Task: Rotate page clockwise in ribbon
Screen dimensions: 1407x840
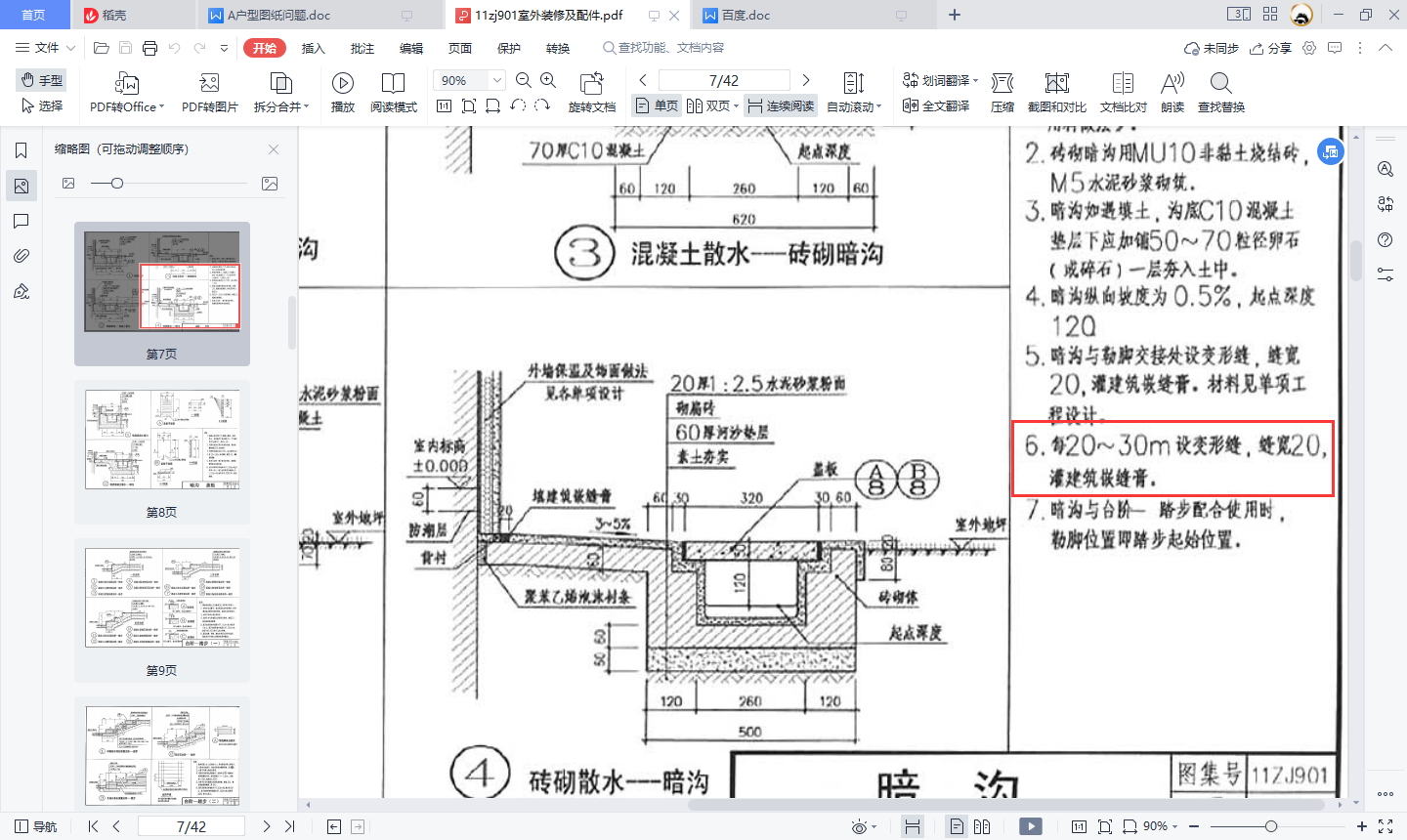Action: pyautogui.click(x=542, y=105)
